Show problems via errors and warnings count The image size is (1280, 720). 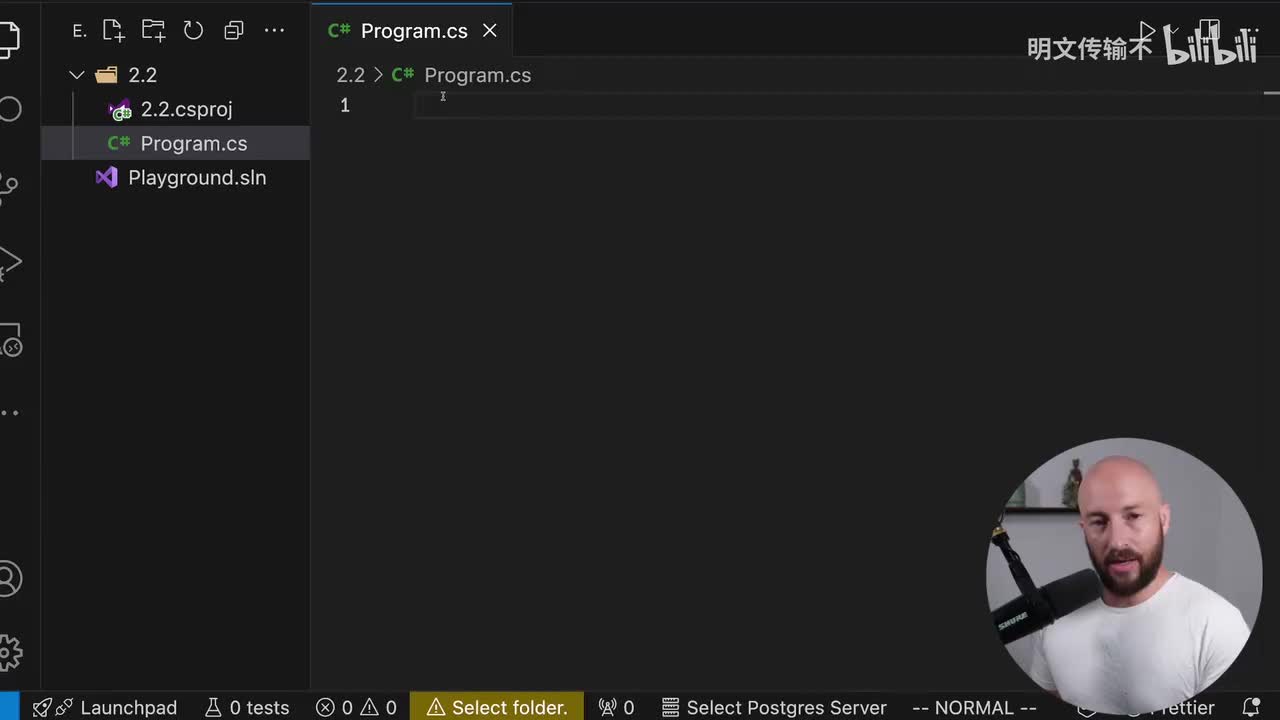point(356,707)
